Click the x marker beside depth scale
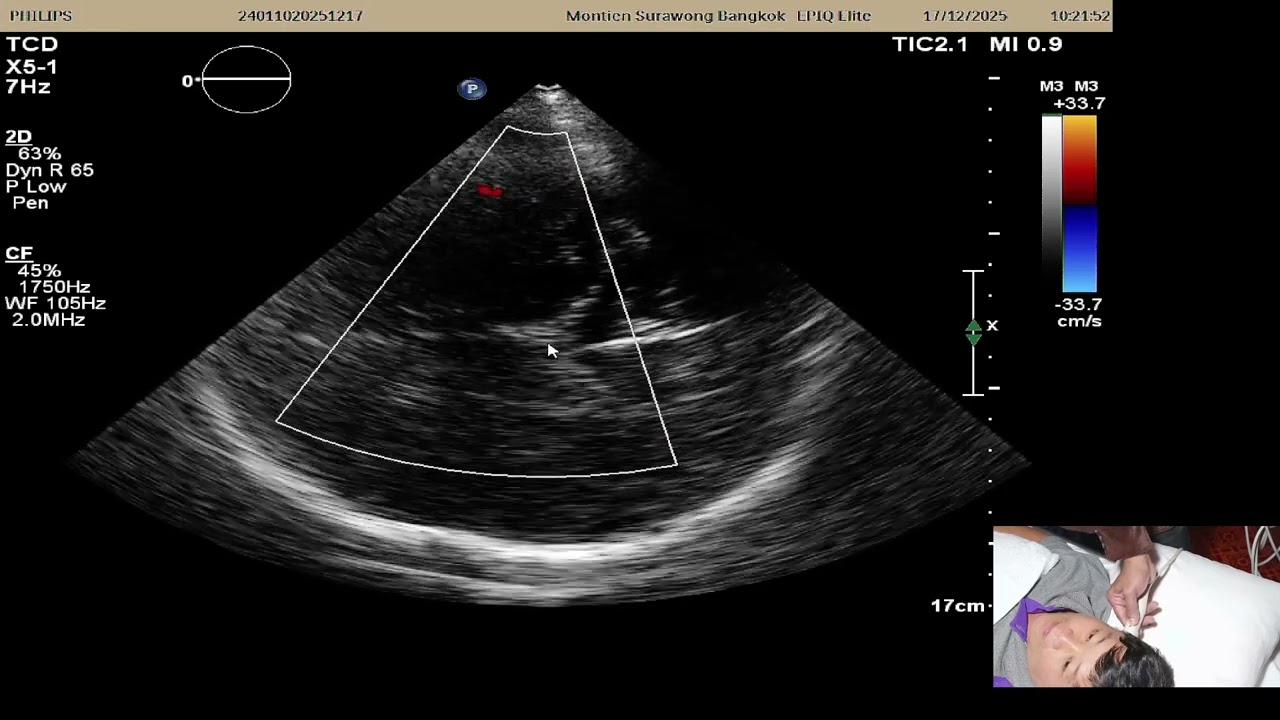The height and width of the screenshot is (720, 1280). 992,326
